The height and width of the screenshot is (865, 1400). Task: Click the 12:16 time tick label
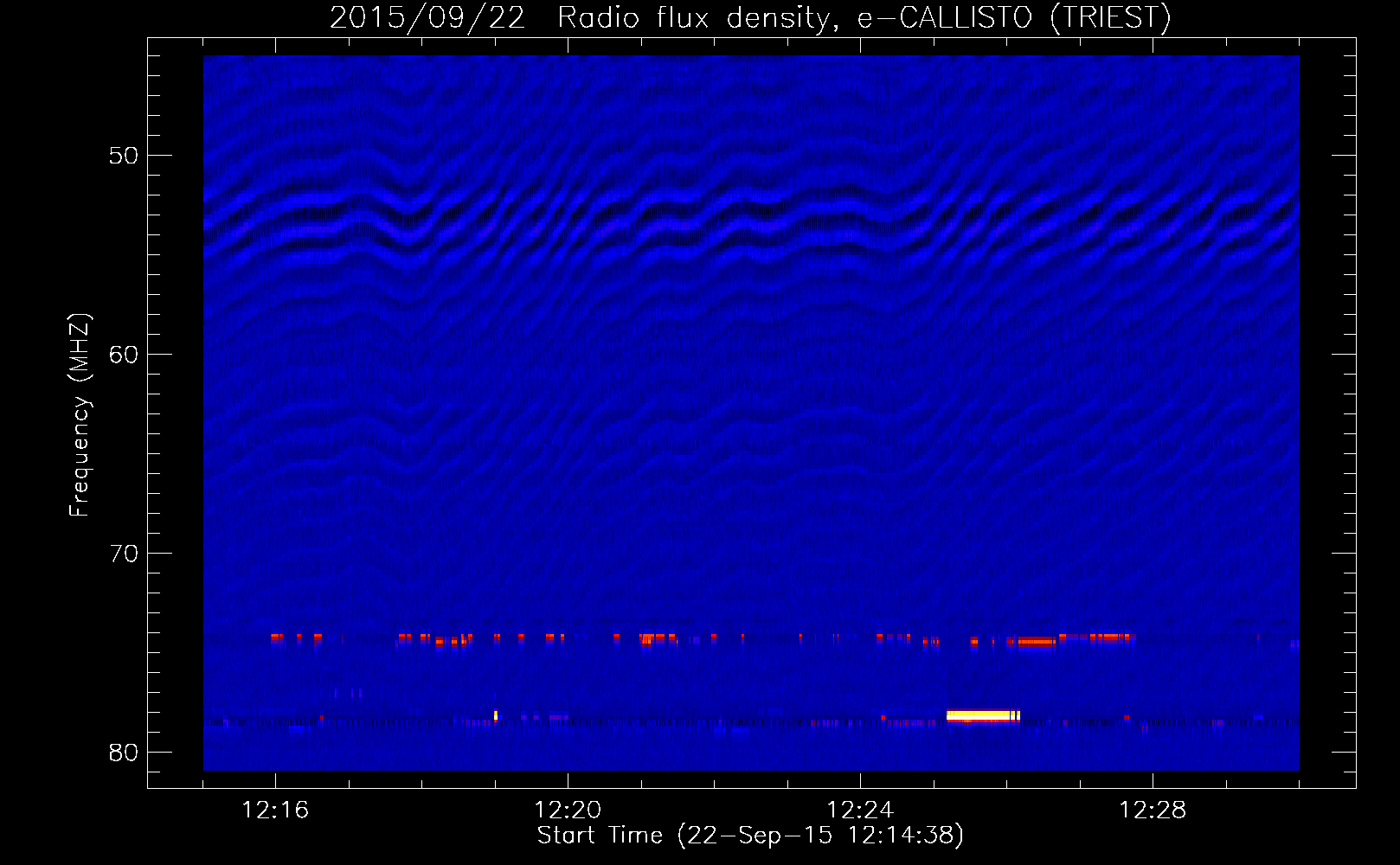pos(275,810)
